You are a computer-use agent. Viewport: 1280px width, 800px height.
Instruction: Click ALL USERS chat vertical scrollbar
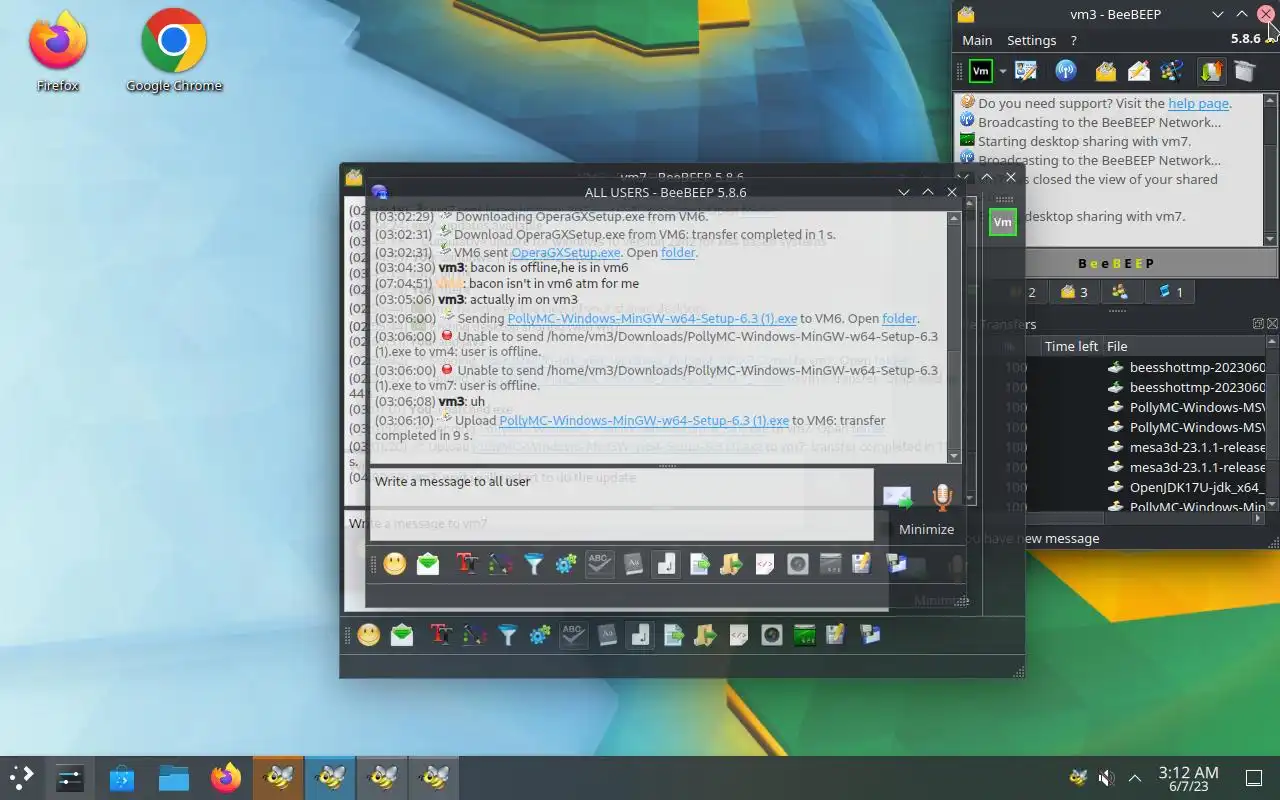click(x=954, y=337)
